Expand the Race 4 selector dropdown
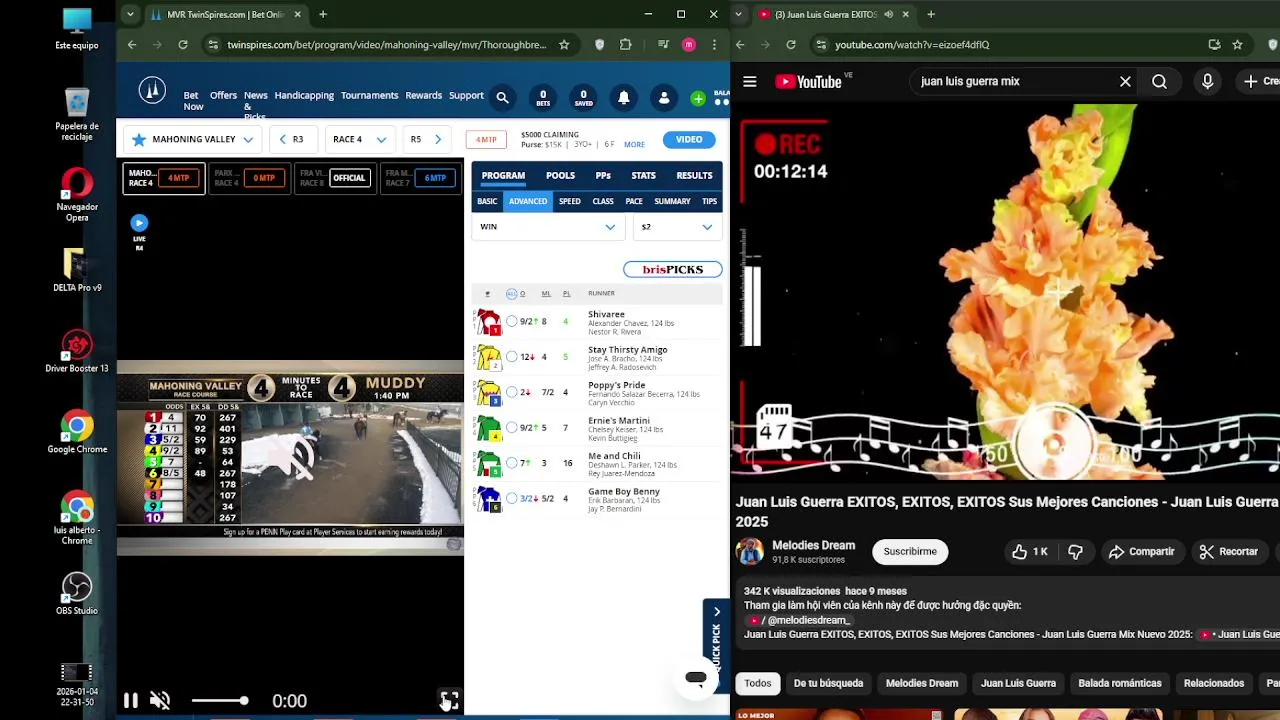Screen dimensions: 1280x720 pyautogui.click(x=381, y=140)
